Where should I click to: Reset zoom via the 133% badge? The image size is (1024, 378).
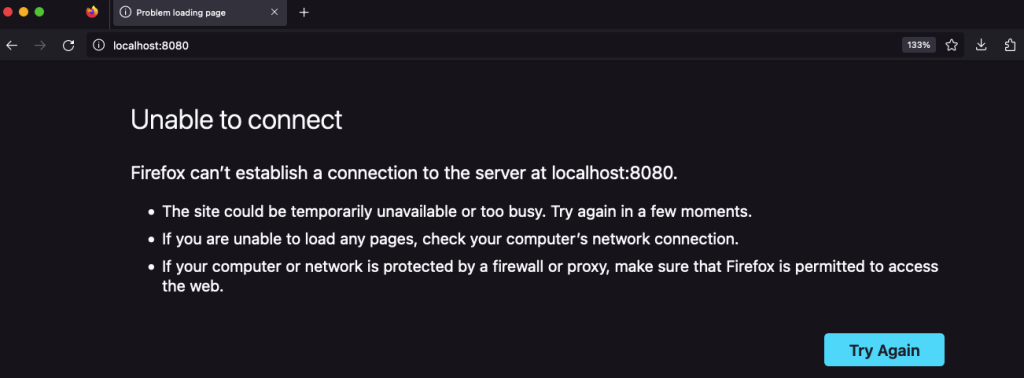tap(919, 45)
